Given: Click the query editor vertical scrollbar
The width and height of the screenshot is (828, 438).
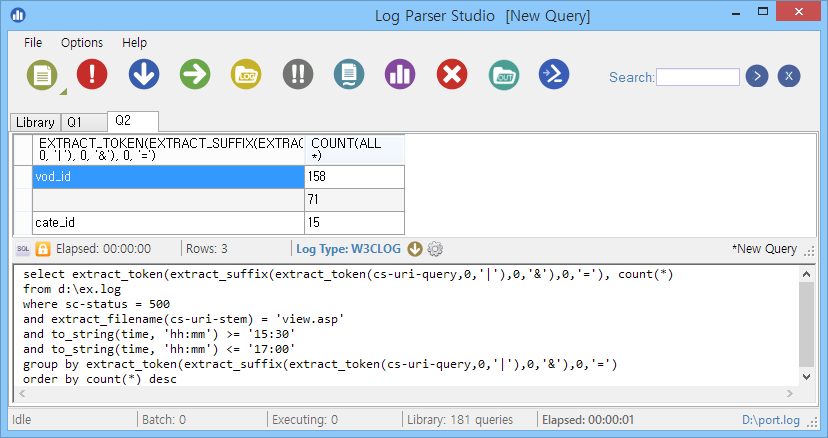Looking at the screenshot, I should (806, 325).
